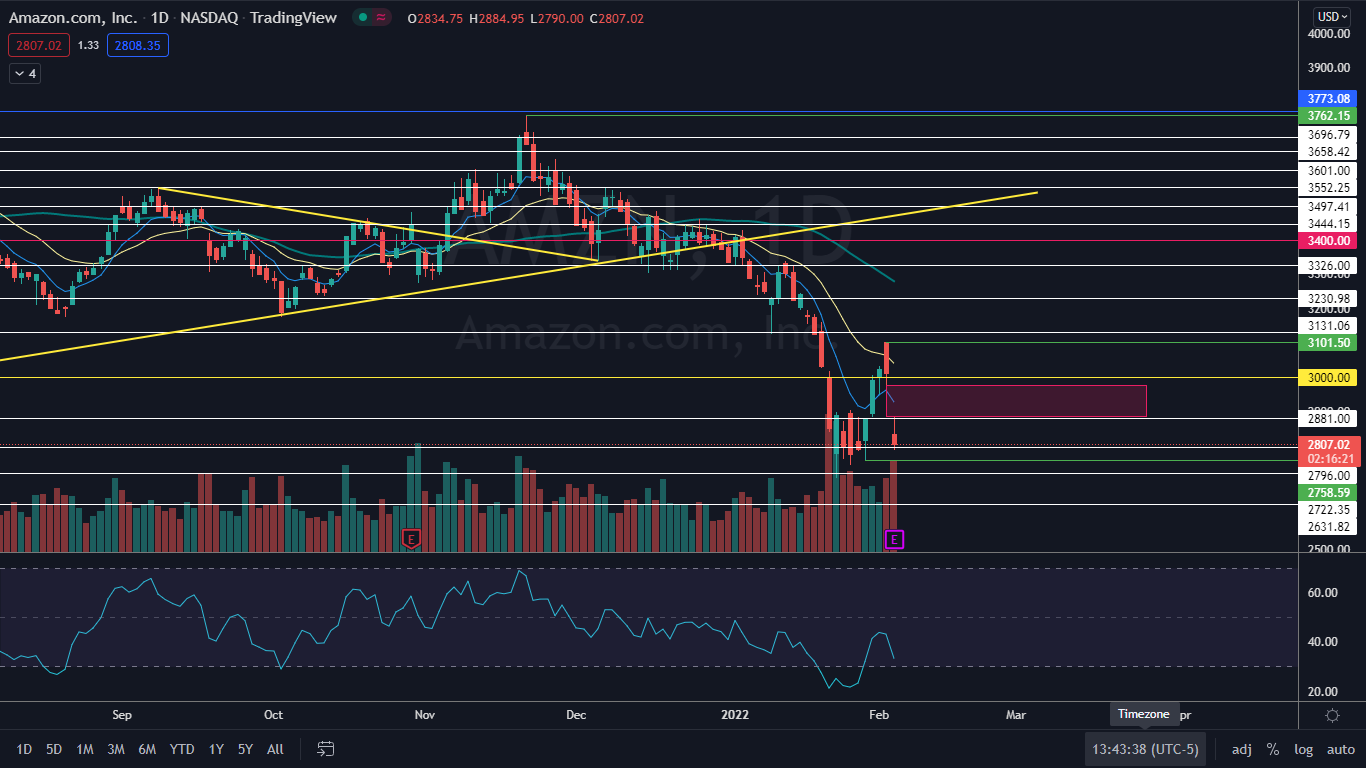This screenshot has height=768, width=1366.
Task: Click the current price 2807.02 axis label
Action: pyautogui.click(x=1328, y=445)
